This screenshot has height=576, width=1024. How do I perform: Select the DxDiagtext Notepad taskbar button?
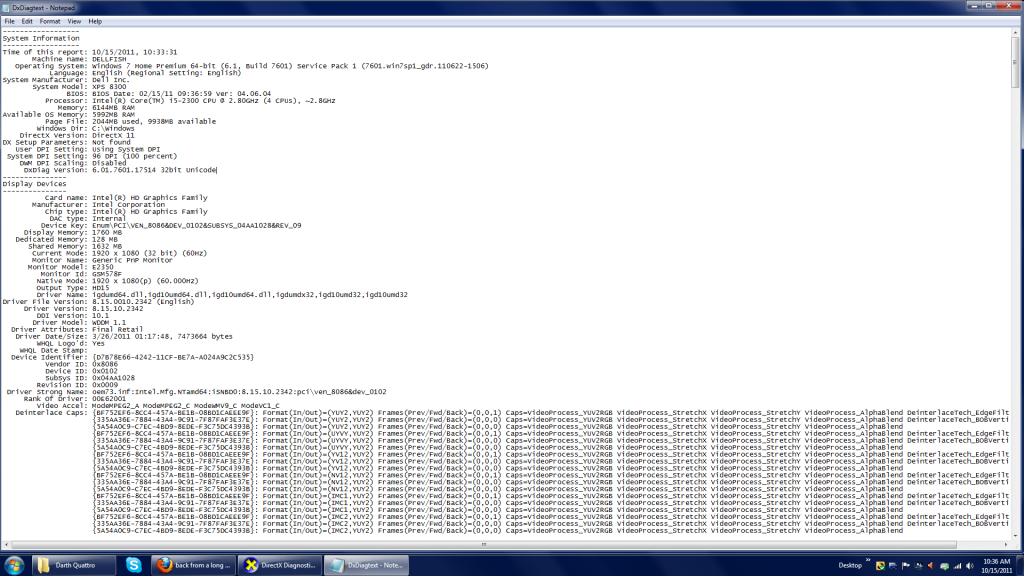point(366,566)
